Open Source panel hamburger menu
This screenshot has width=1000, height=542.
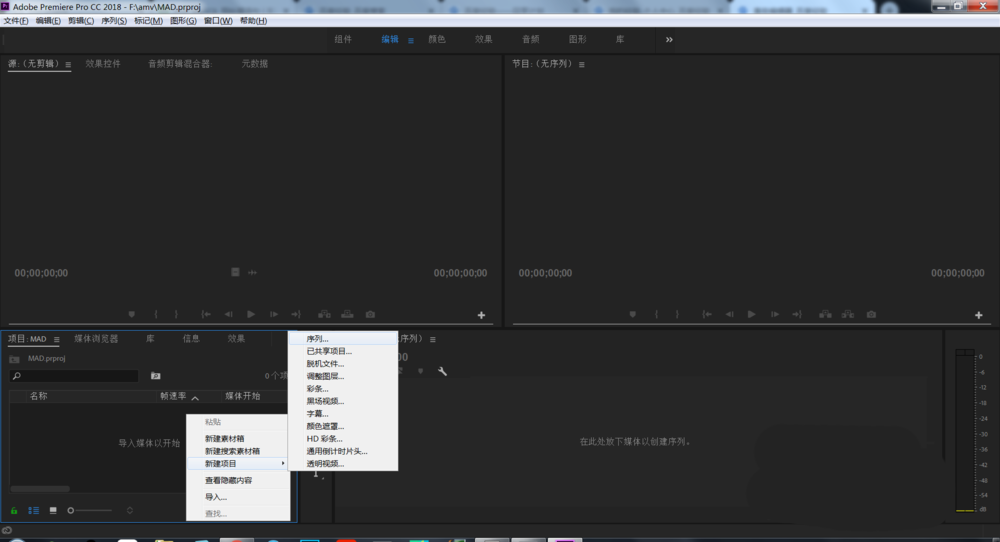68,64
